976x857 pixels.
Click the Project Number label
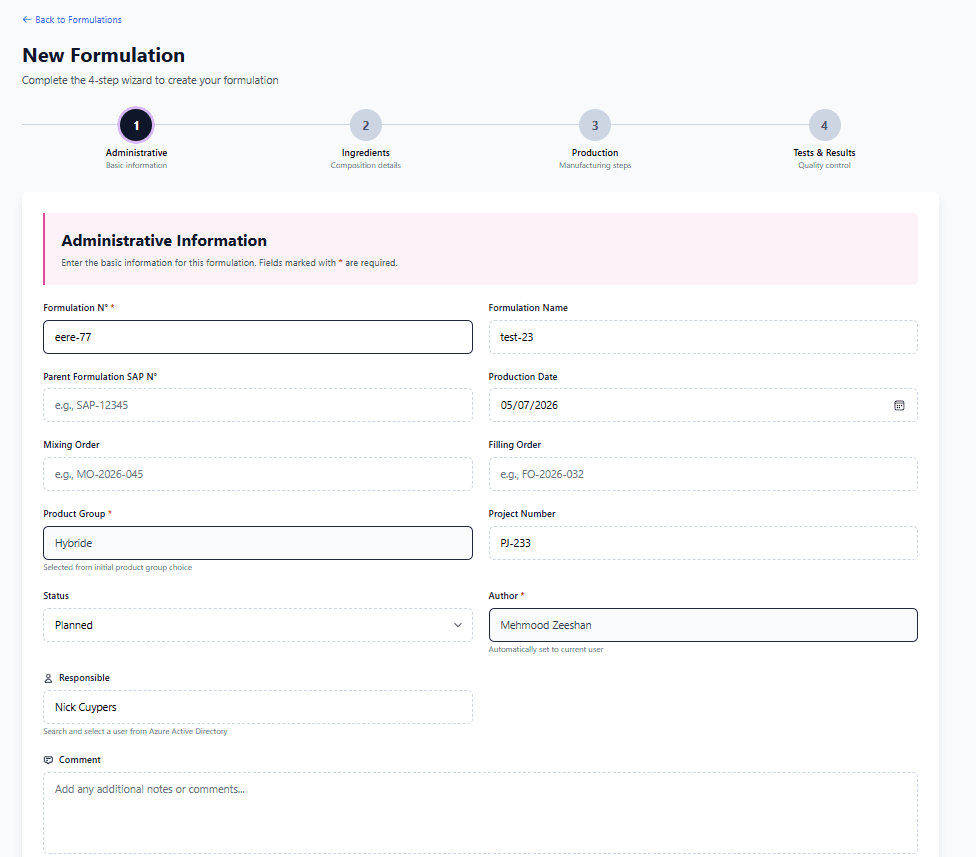click(522, 513)
